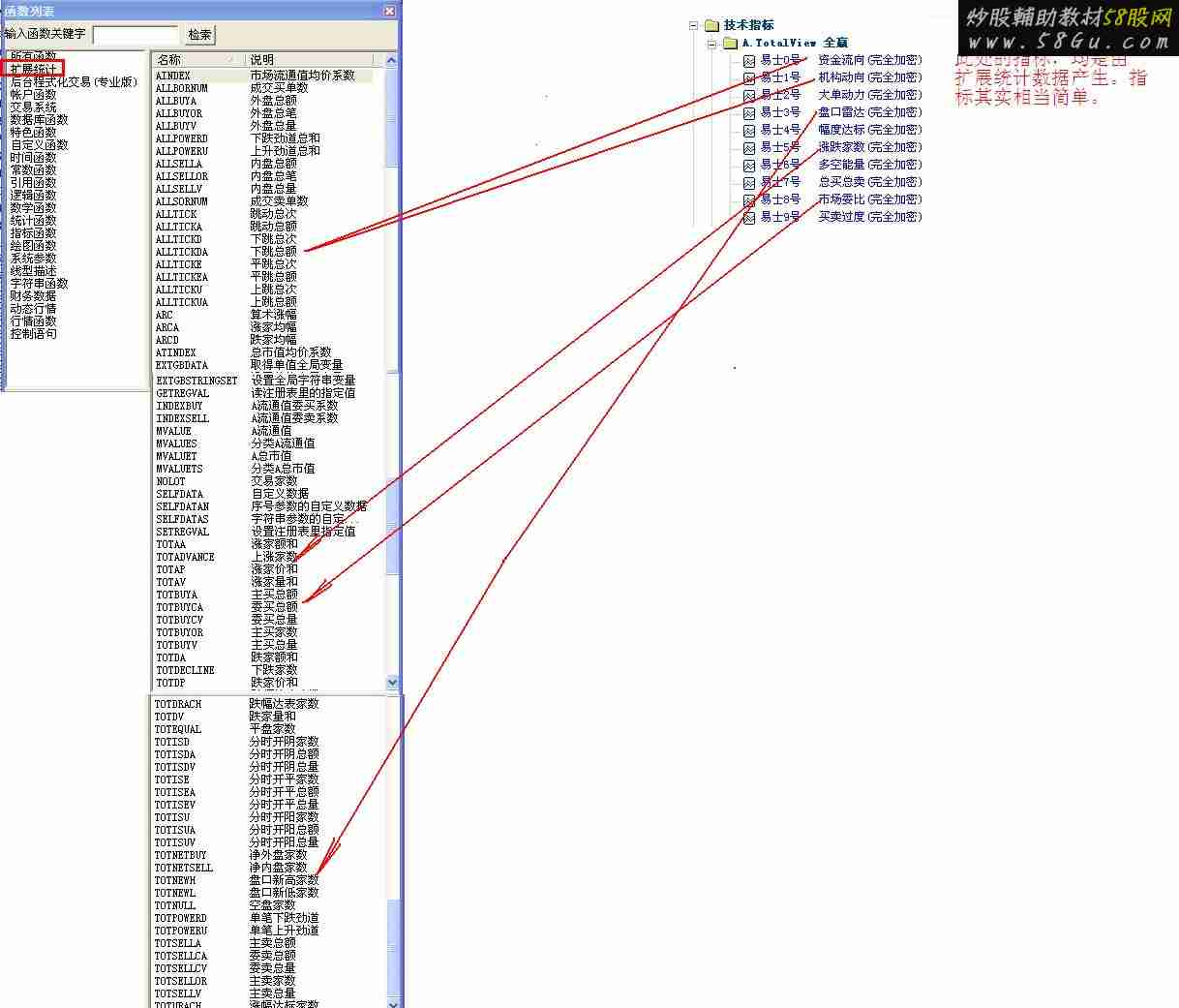Sort functions by the 名称 column header
The width and height of the screenshot is (1179, 1008).
197,59
